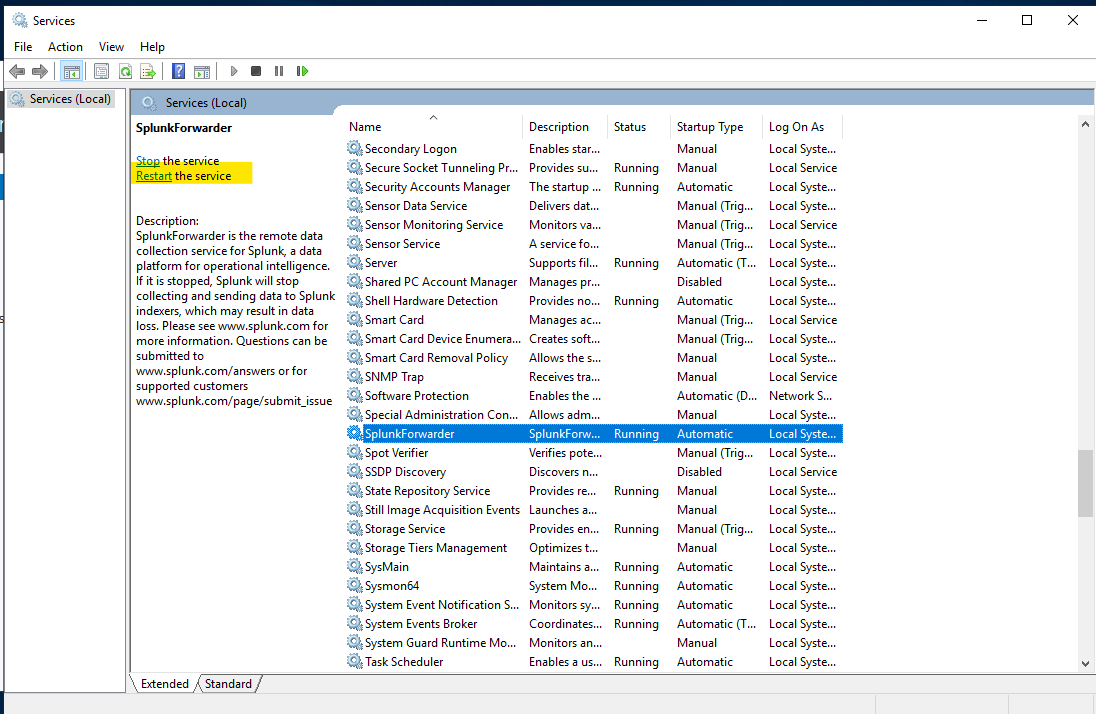Select the Secure Socket Tunneling Protocol row

click(594, 168)
